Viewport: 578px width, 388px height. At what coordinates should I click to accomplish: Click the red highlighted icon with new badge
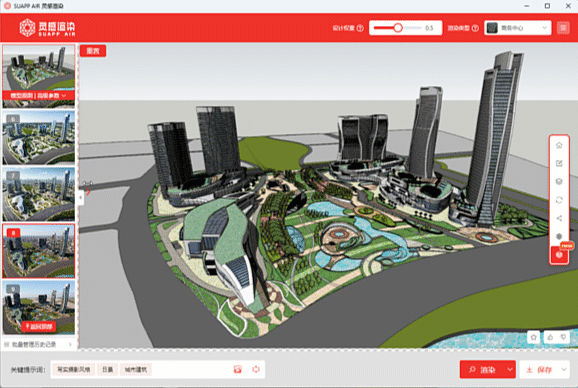[559, 255]
